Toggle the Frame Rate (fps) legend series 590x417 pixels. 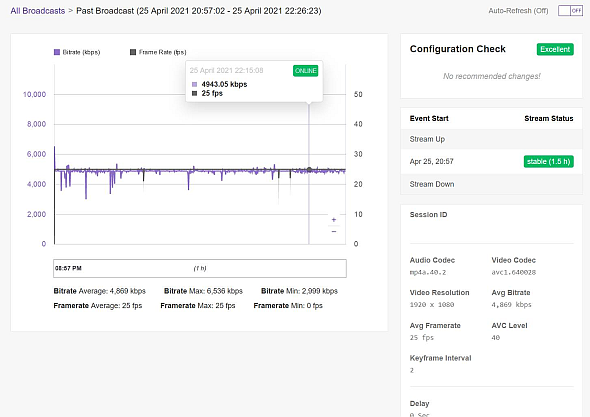[x=158, y=52]
